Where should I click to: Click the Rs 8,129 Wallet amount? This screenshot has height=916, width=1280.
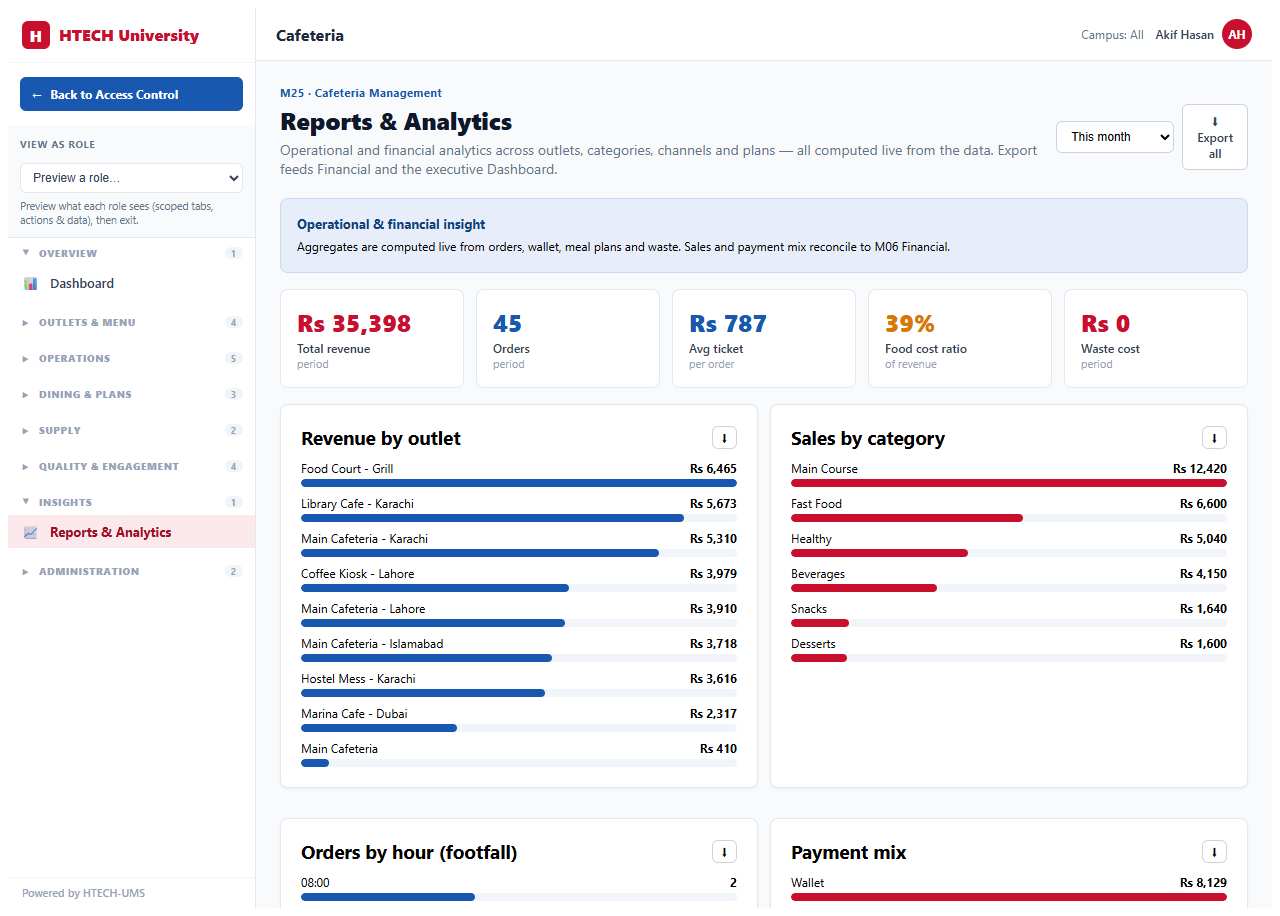[1203, 883]
